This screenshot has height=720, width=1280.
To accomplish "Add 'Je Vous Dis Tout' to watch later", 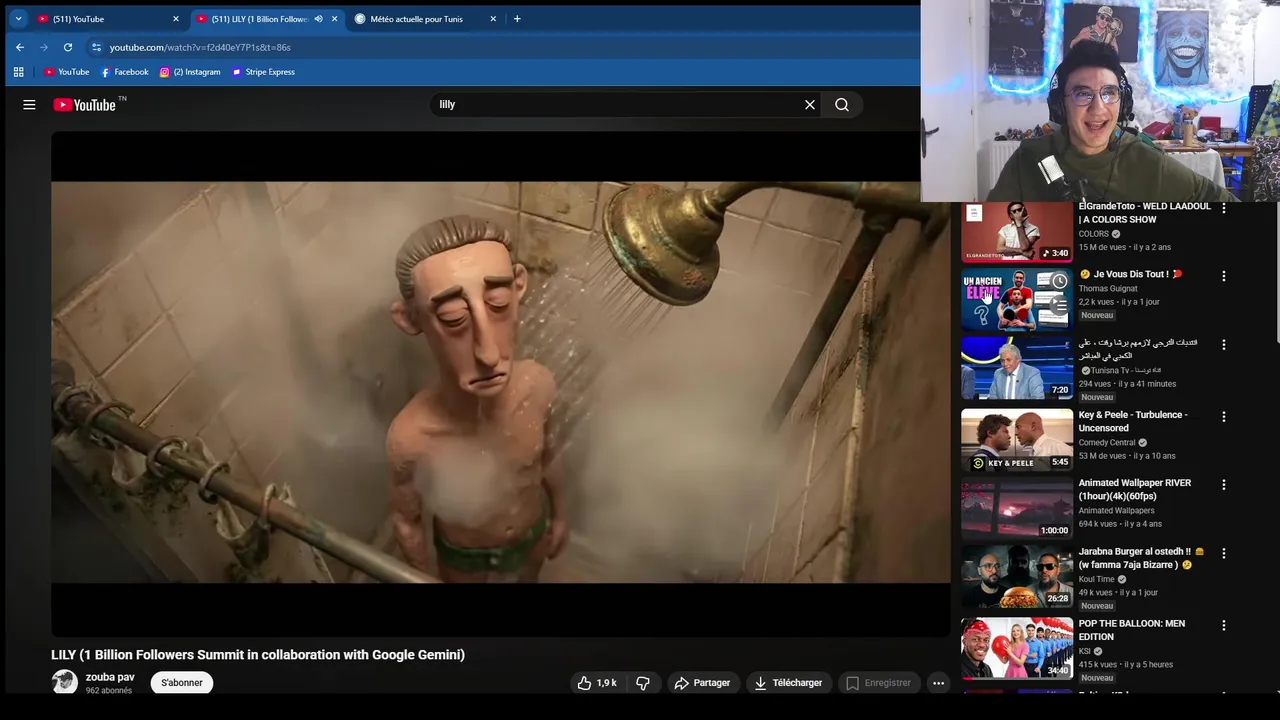I will tap(1059, 282).
